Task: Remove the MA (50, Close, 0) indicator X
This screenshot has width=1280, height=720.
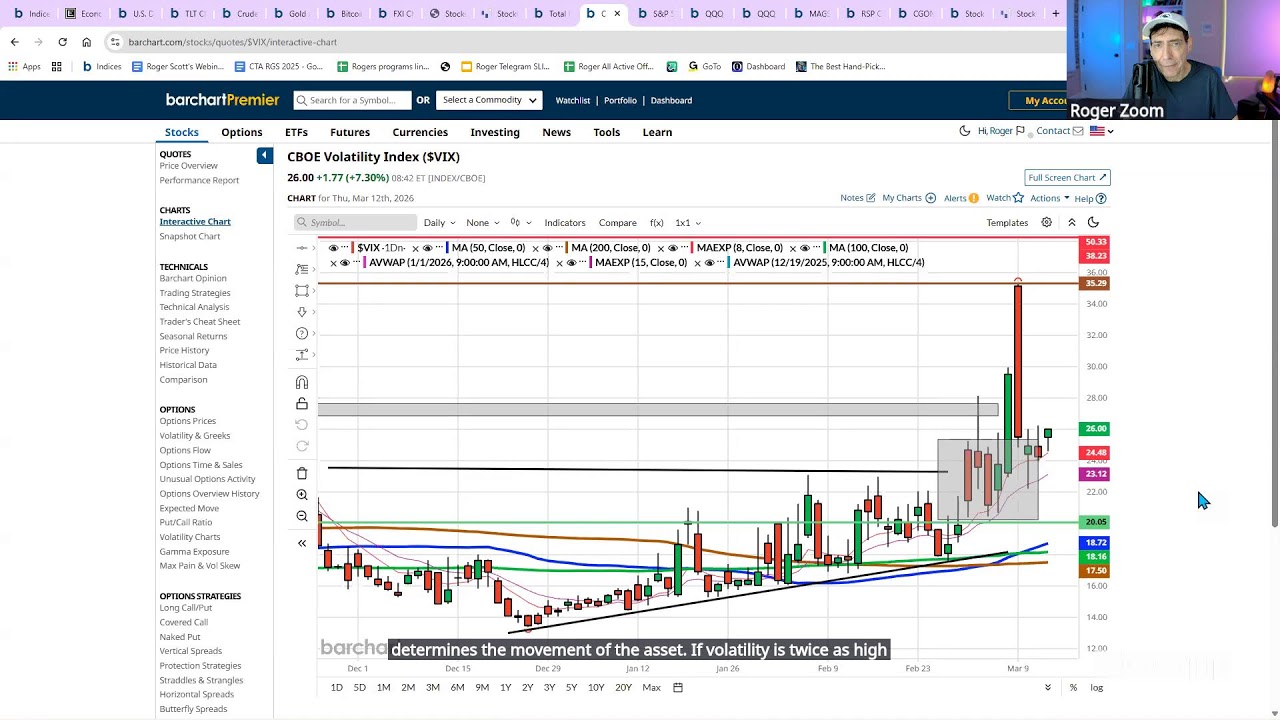Action: pyautogui.click(x=415, y=248)
